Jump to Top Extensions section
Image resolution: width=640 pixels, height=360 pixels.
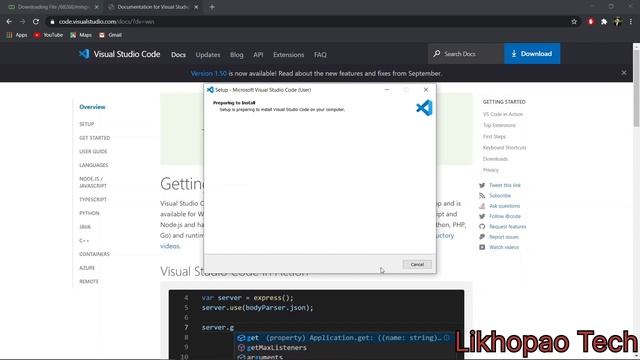click(x=499, y=125)
